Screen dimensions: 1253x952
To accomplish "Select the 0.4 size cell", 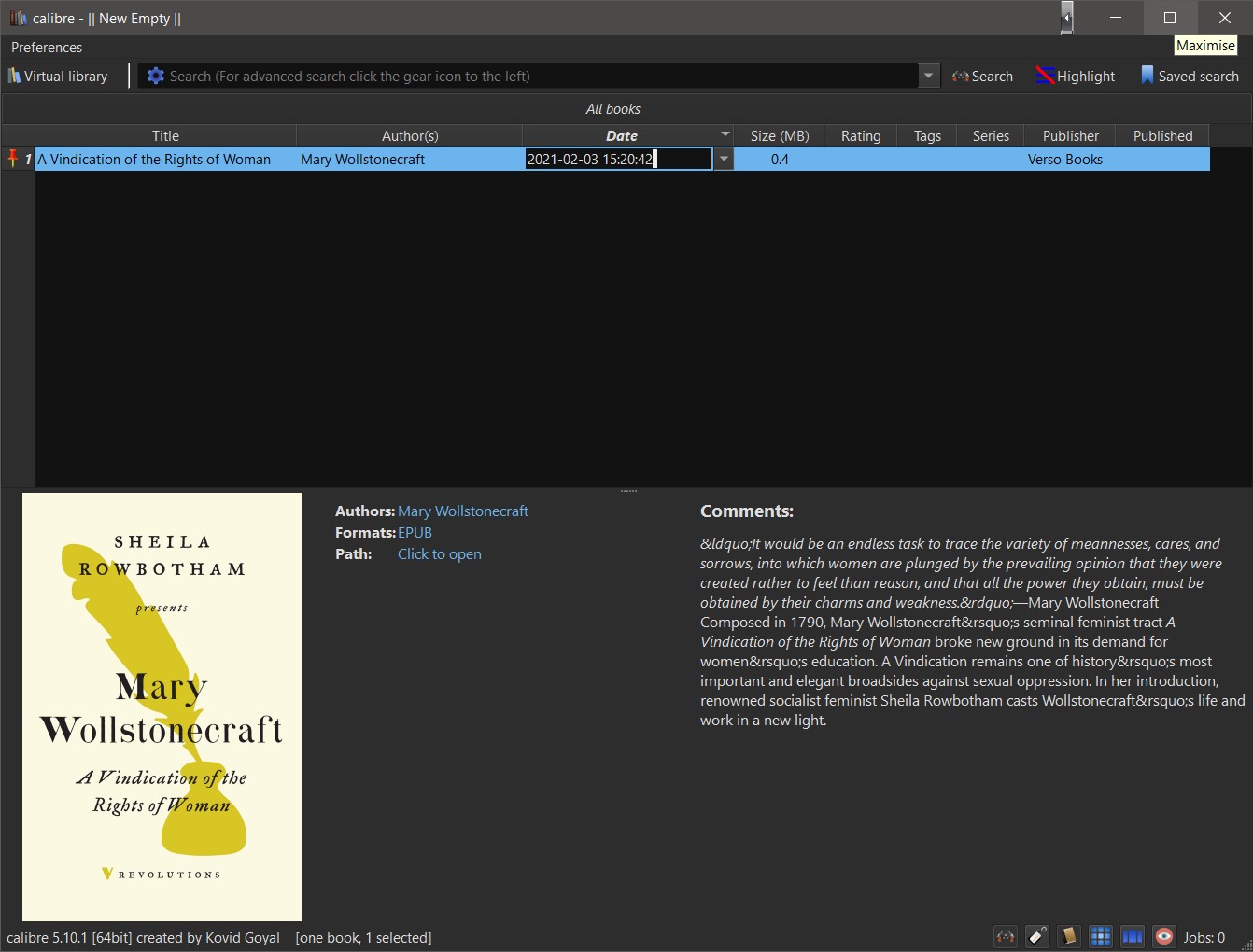I will [780, 160].
